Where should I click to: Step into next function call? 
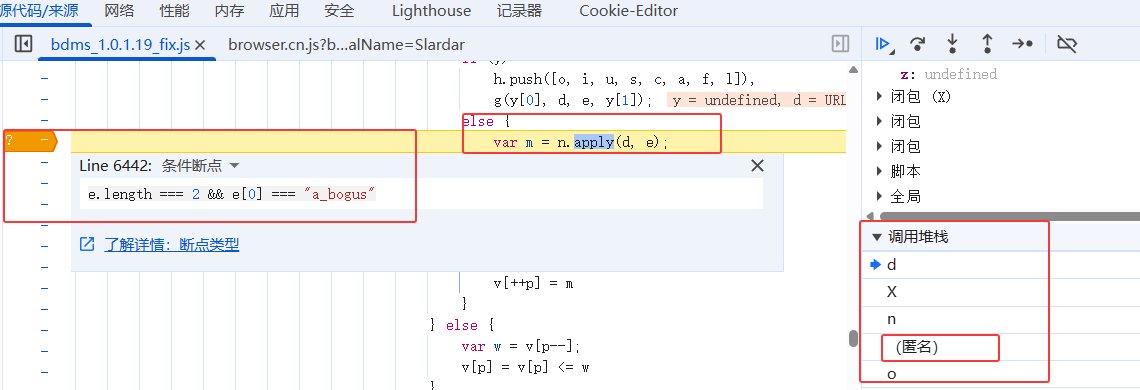pyautogui.click(x=952, y=44)
